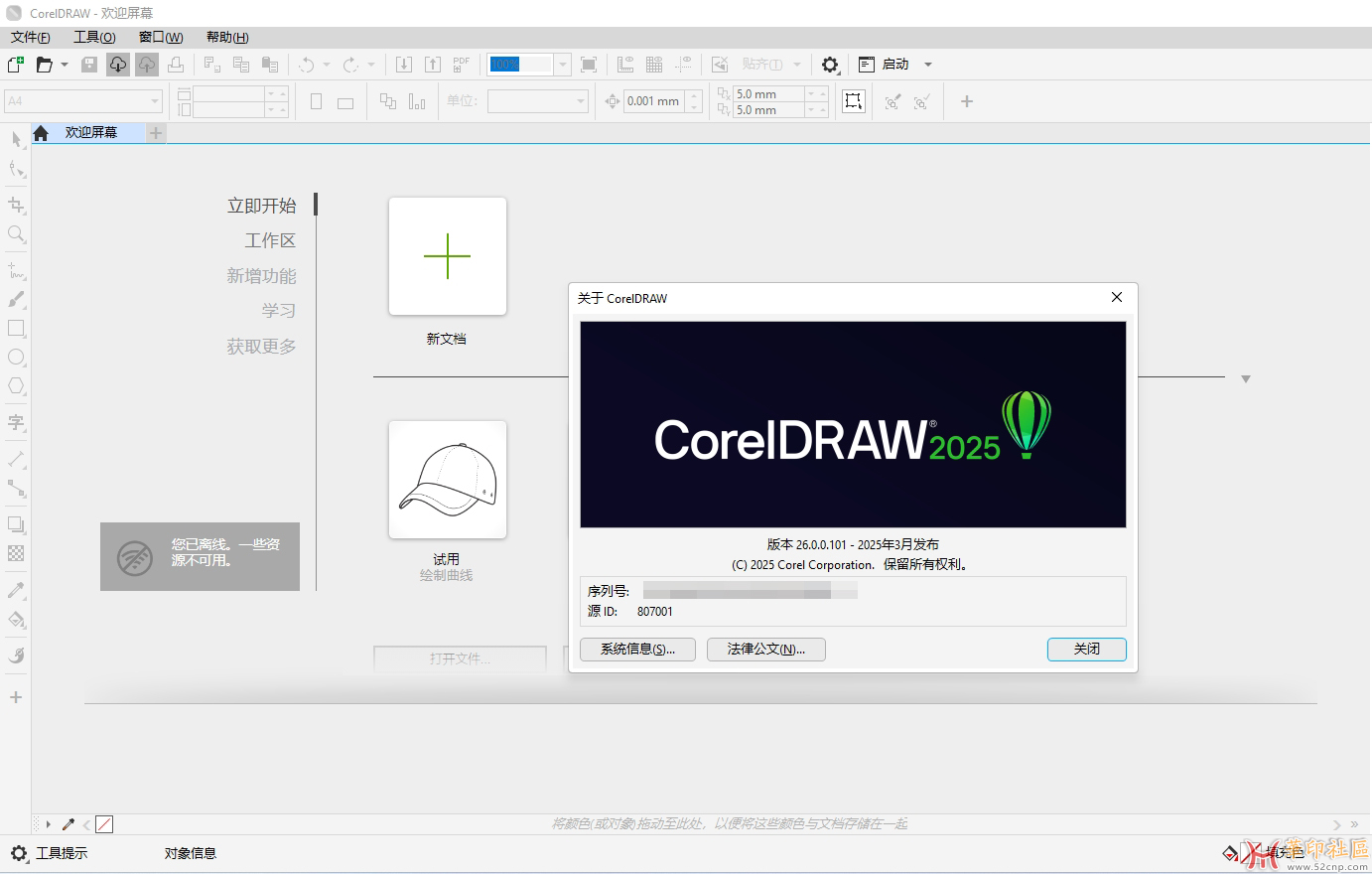
Task: Click the cloud upload icon
Action: [147, 65]
